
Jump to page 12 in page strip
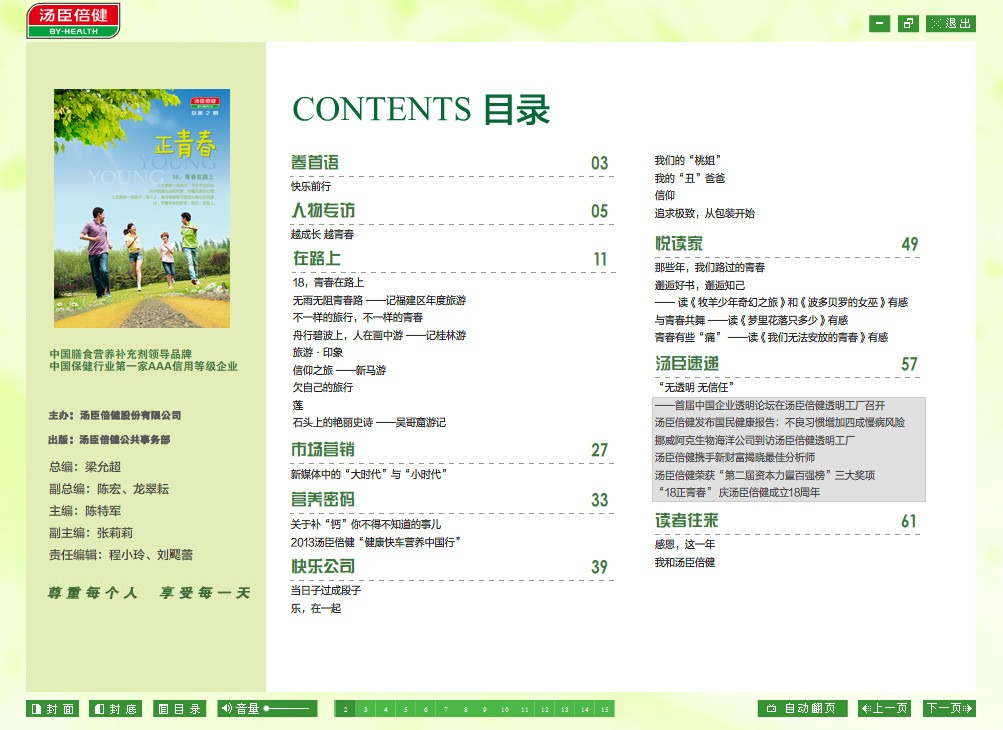544,709
